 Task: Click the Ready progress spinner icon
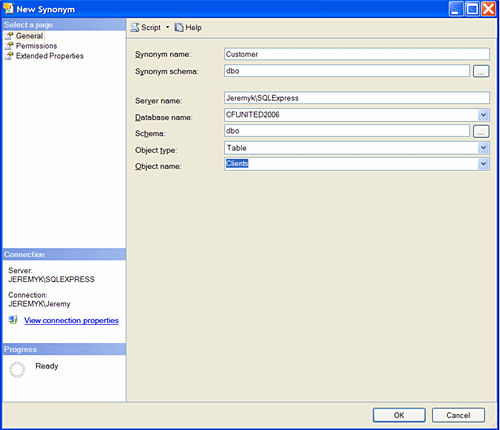click(x=17, y=370)
